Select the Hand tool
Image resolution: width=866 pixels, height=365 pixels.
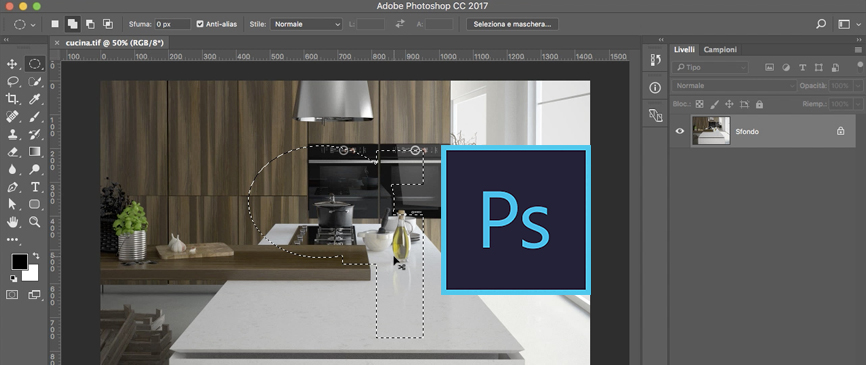[x=12, y=222]
